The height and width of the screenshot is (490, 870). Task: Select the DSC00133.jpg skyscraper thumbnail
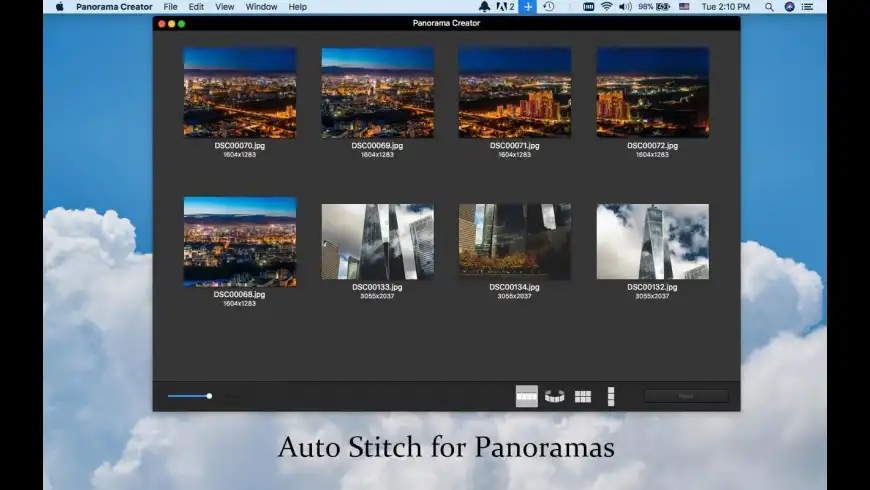(377, 242)
